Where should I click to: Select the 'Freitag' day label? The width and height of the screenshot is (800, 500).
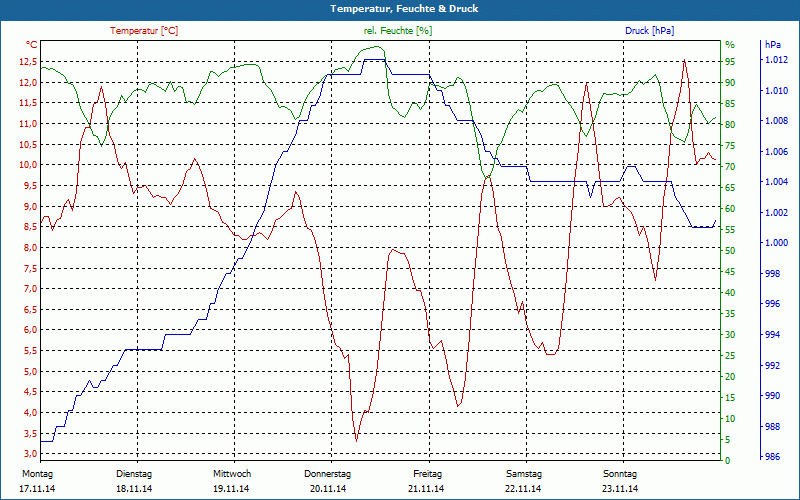pos(428,474)
